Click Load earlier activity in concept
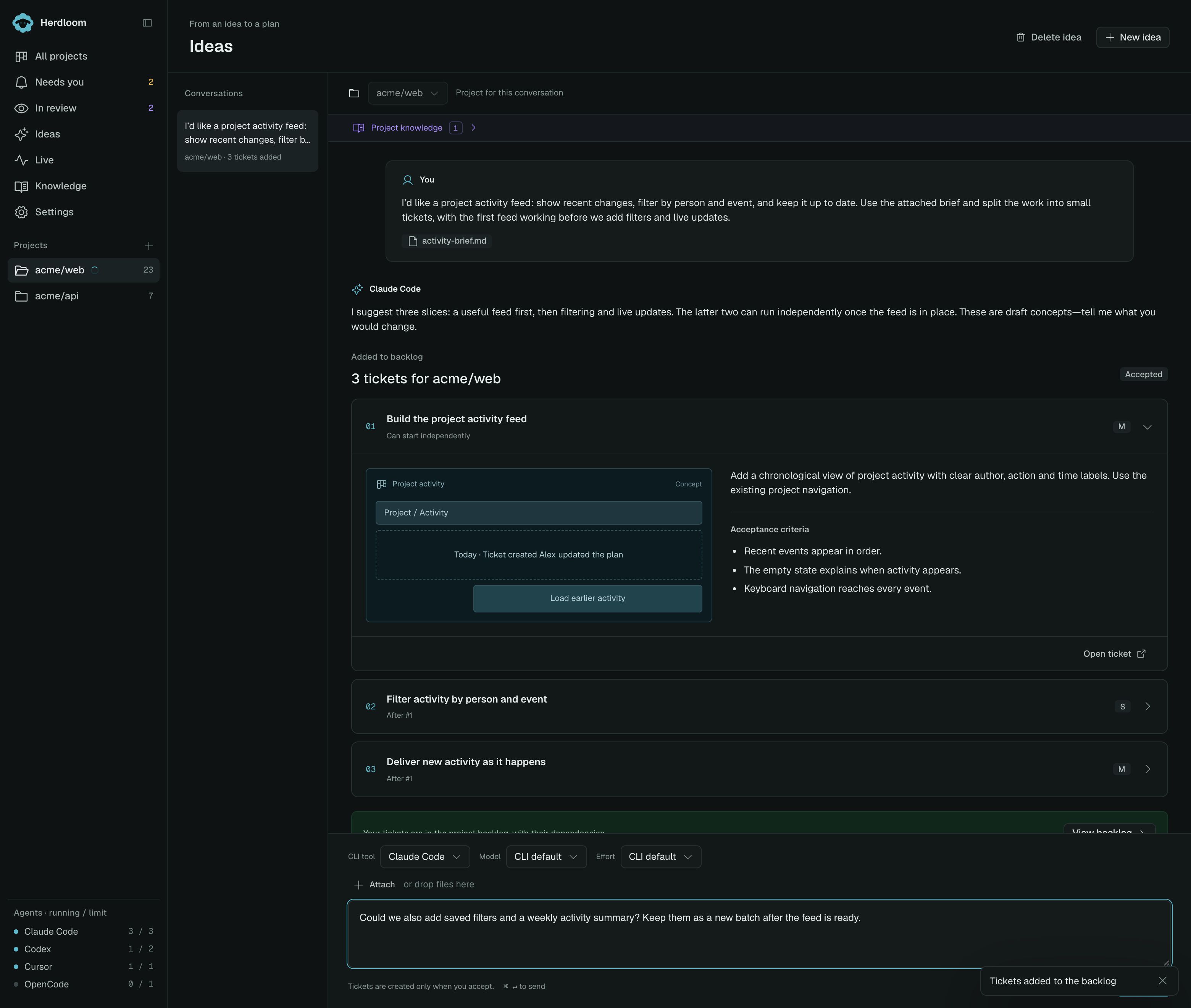The width and height of the screenshot is (1191, 1008). [587, 598]
